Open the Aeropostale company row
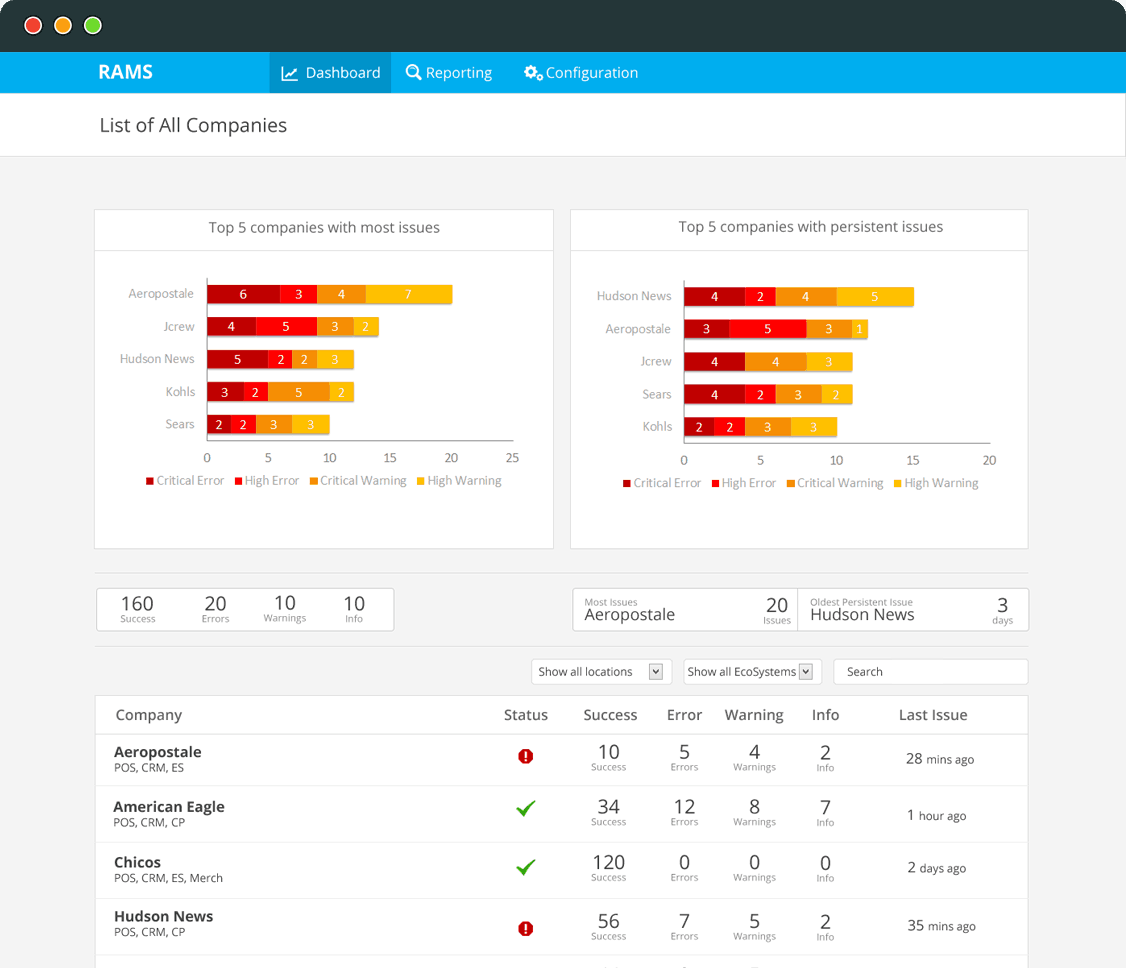The image size is (1126, 968). click(562, 760)
